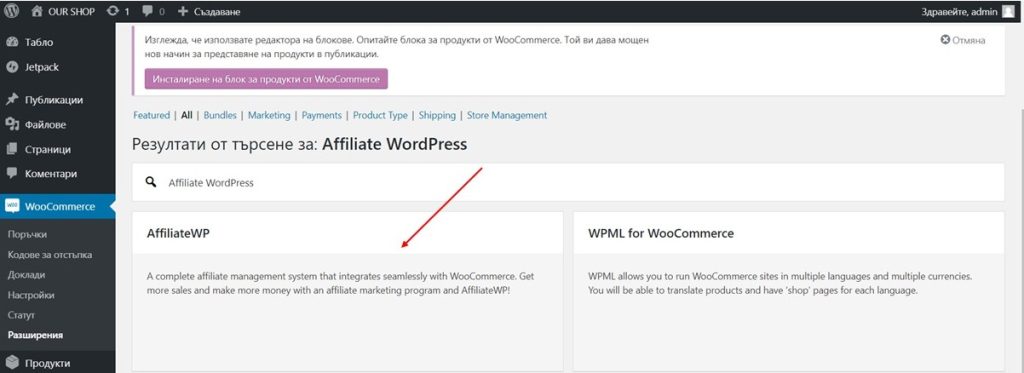The image size is (1024, 373).
Task: Open the AffiliateWP extension card title
Action: point(178,233)
